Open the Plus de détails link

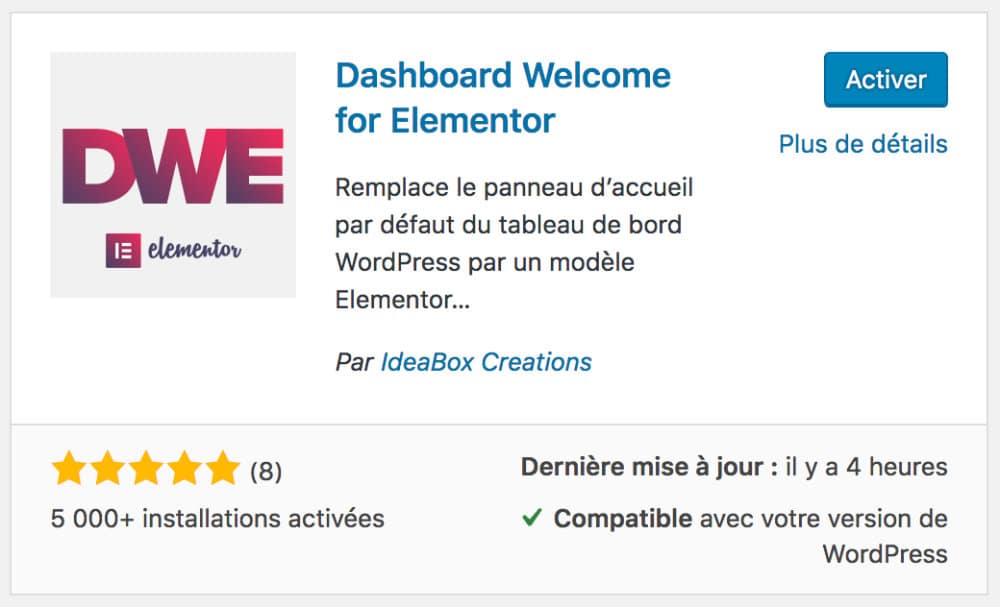tap(862, 144)
